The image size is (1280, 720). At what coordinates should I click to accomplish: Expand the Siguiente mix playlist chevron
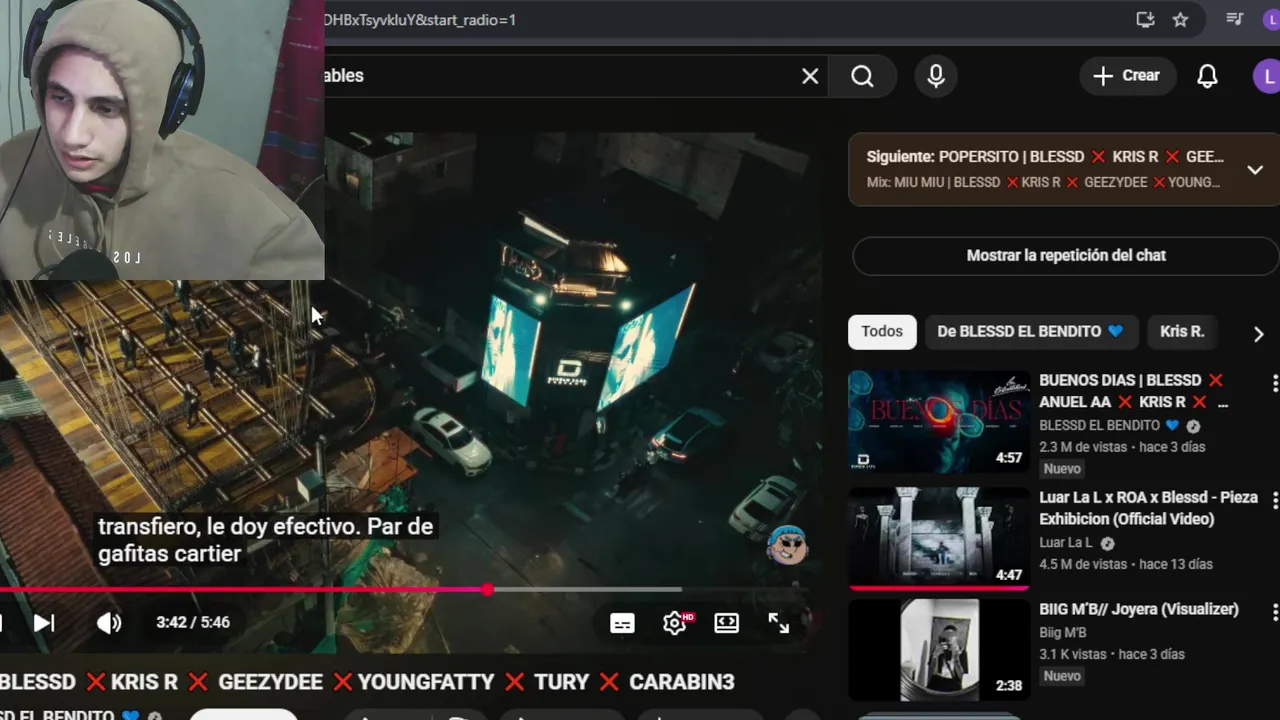point(1255,170)
